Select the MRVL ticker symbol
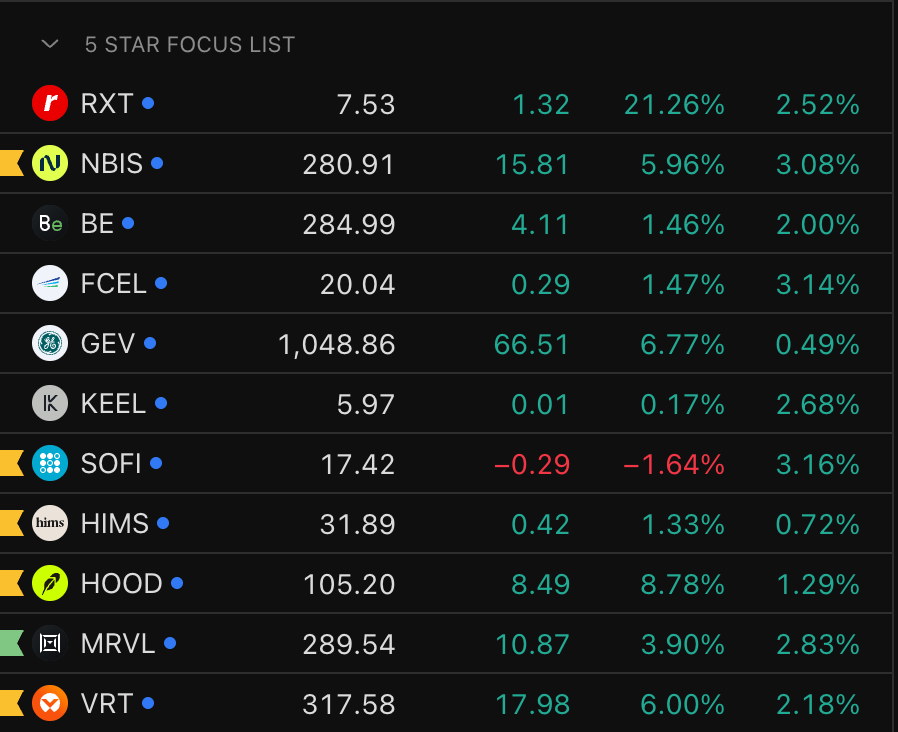This screenshot has width=898, height=732. (118, 644)
